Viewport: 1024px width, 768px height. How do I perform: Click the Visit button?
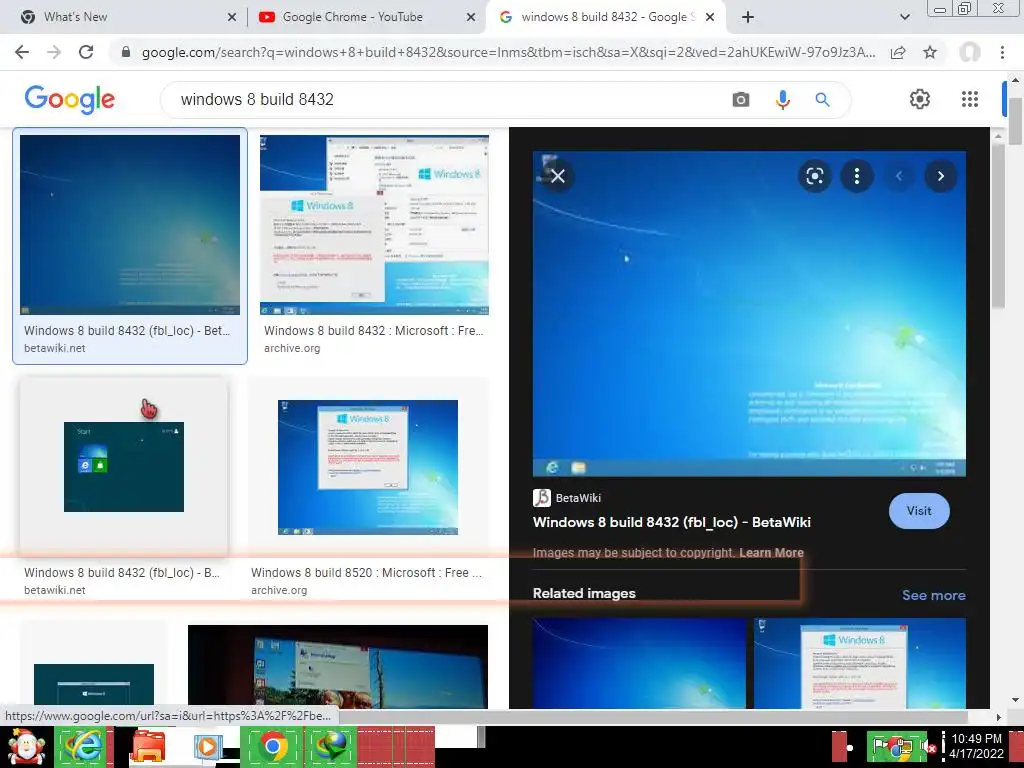[x=919, y=511]
